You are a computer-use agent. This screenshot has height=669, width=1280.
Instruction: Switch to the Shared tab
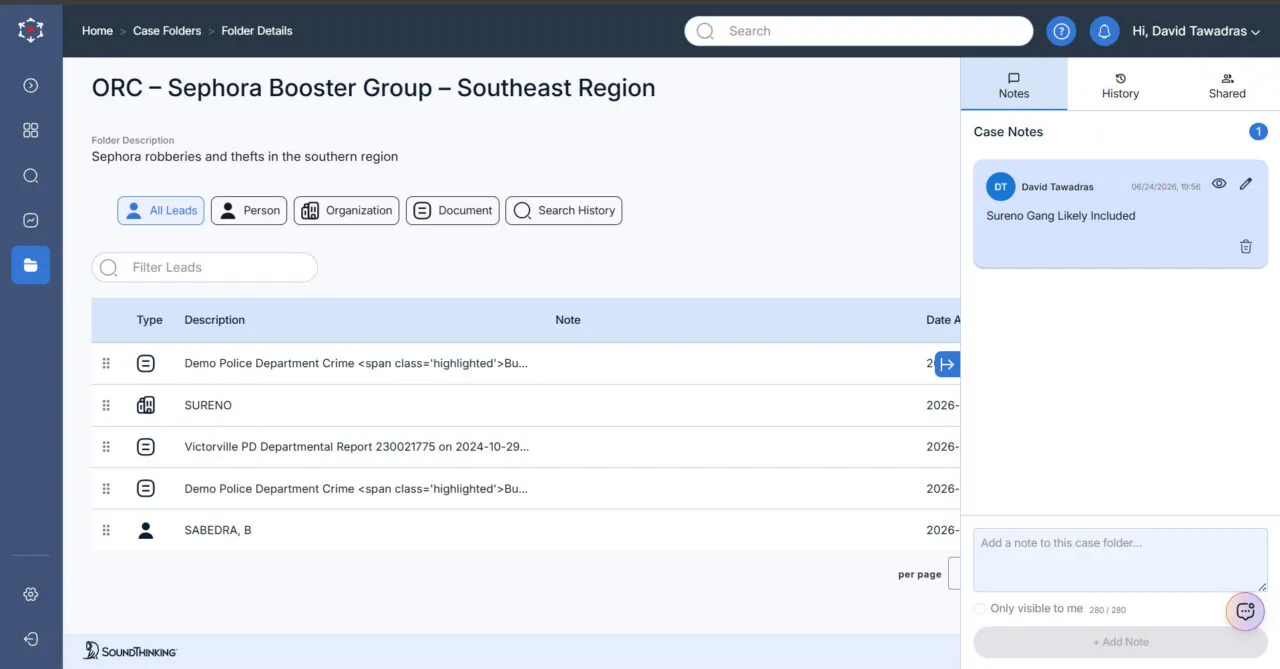point(1227,85)
